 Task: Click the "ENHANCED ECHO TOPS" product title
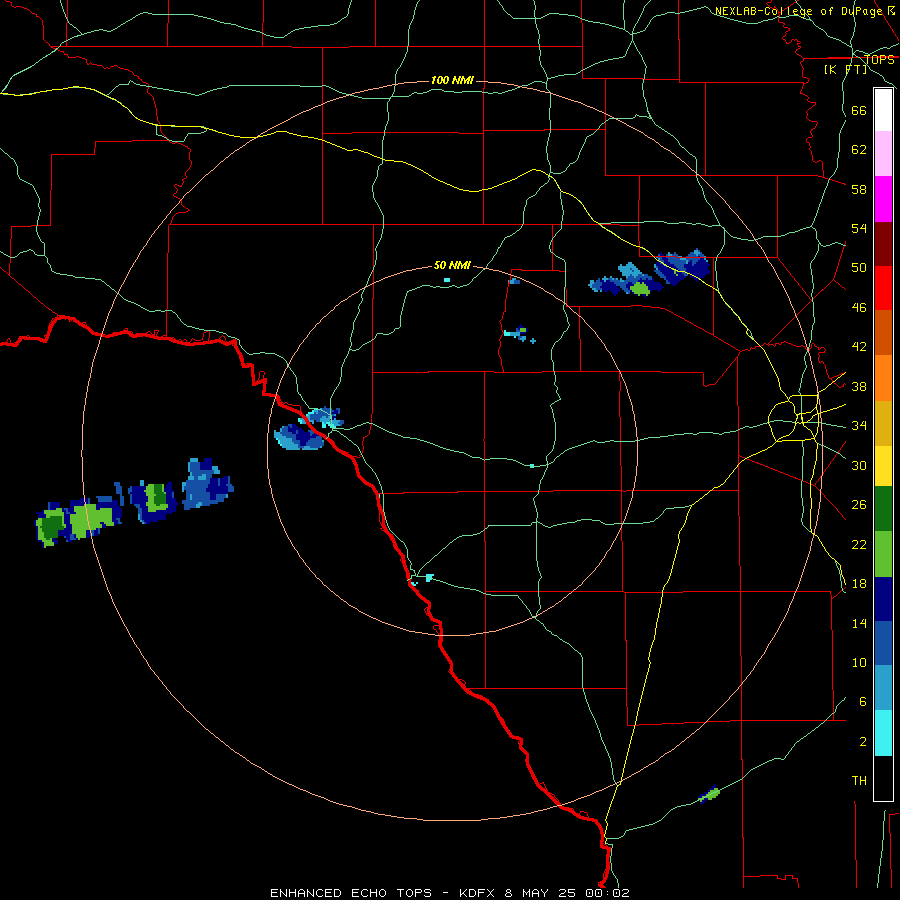[351, 893]
